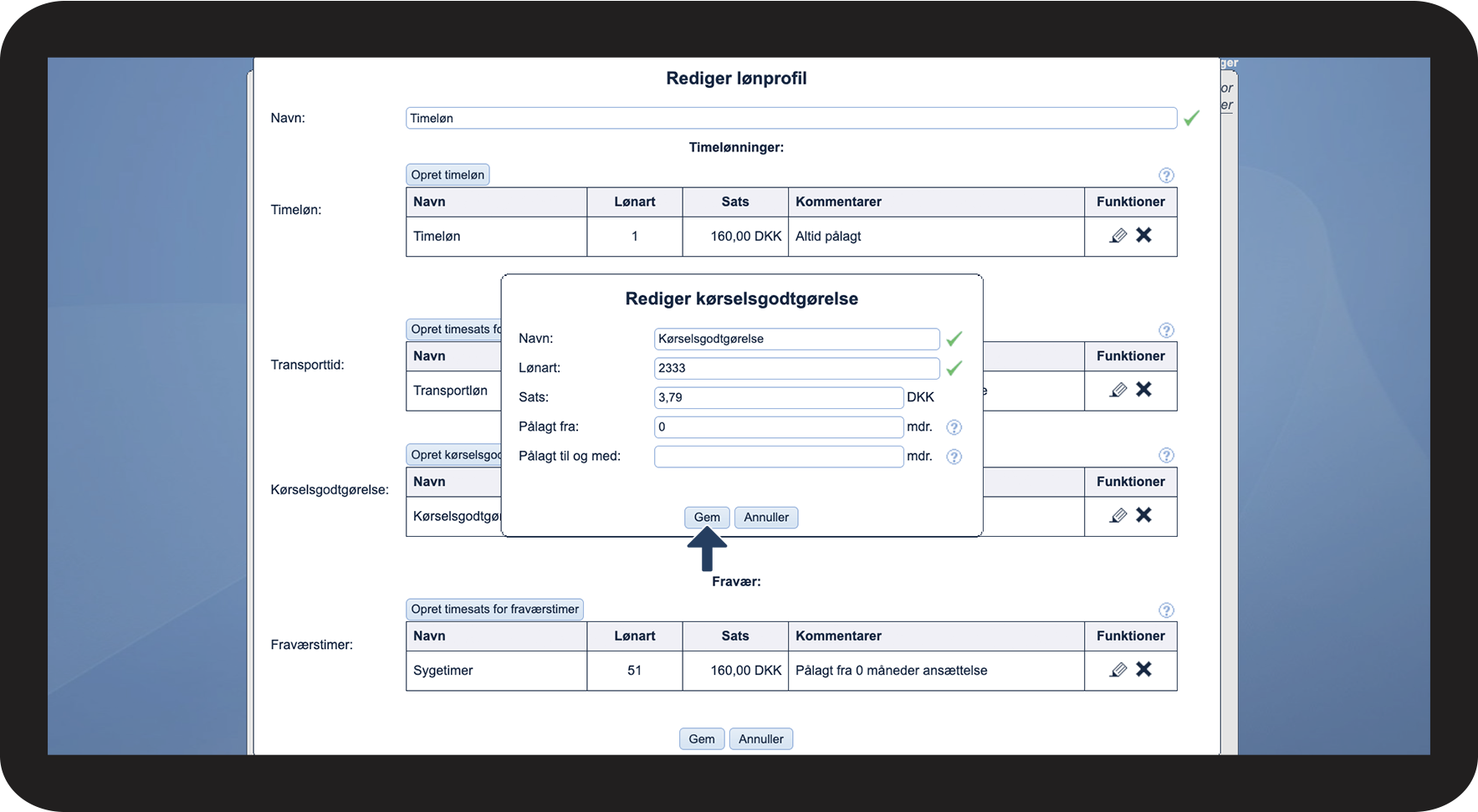Click Gem at bottom of Rediger lønprofil

coord(702,739)
